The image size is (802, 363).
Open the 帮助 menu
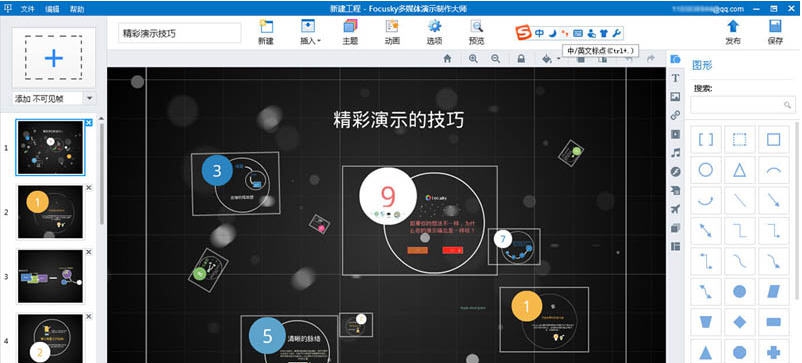(77, 9)
